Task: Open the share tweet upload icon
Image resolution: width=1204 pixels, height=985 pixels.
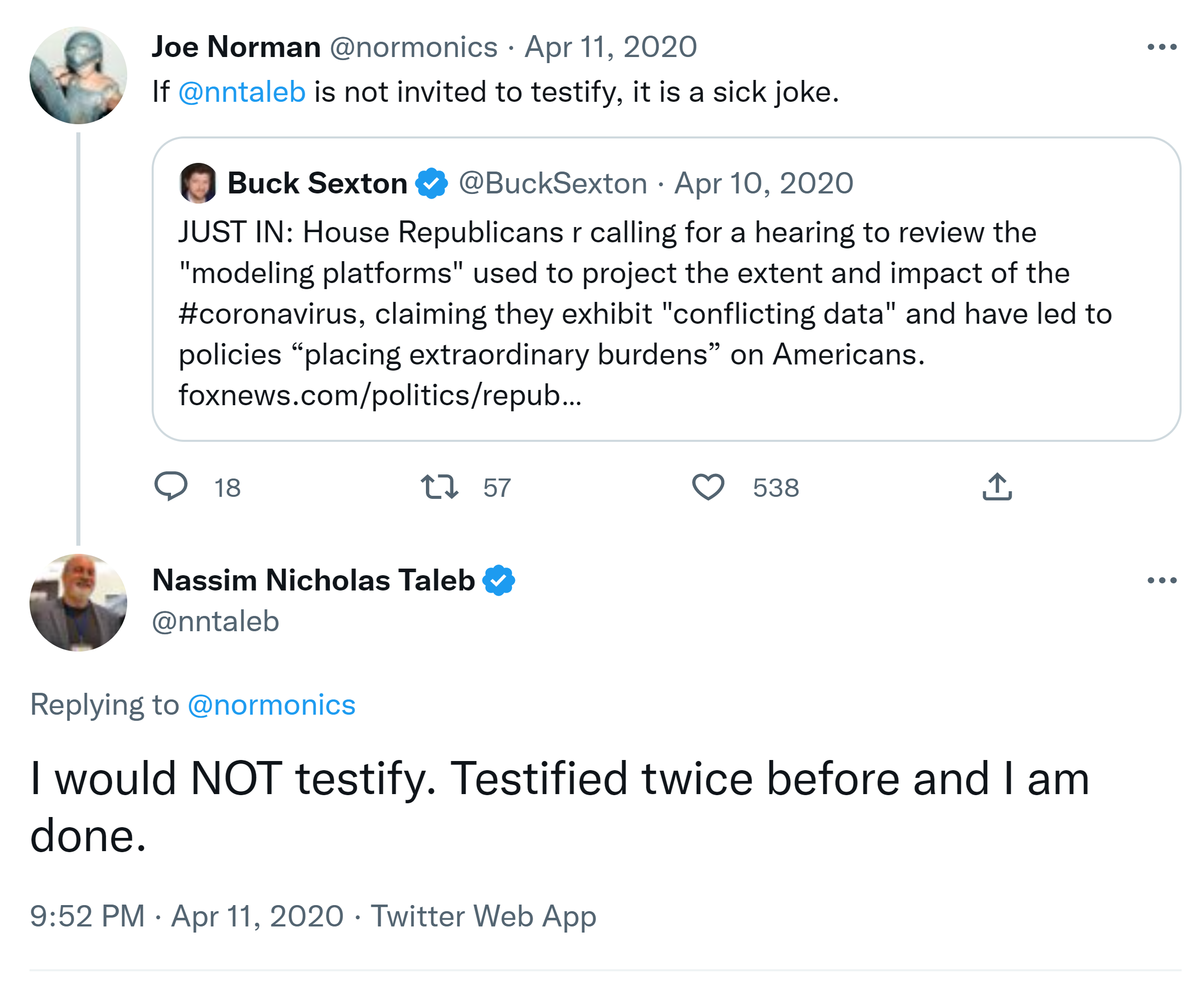Action: click(x=996, y=487)
